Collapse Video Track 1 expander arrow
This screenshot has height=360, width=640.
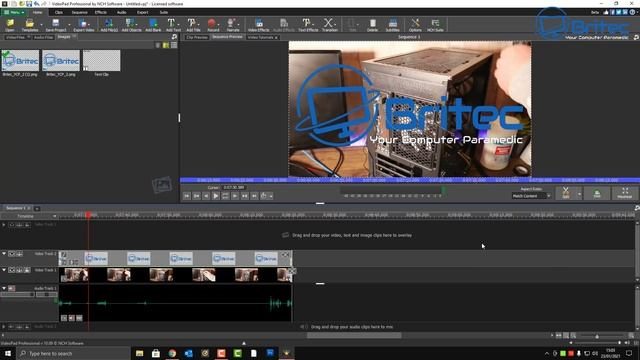(4, 270)
